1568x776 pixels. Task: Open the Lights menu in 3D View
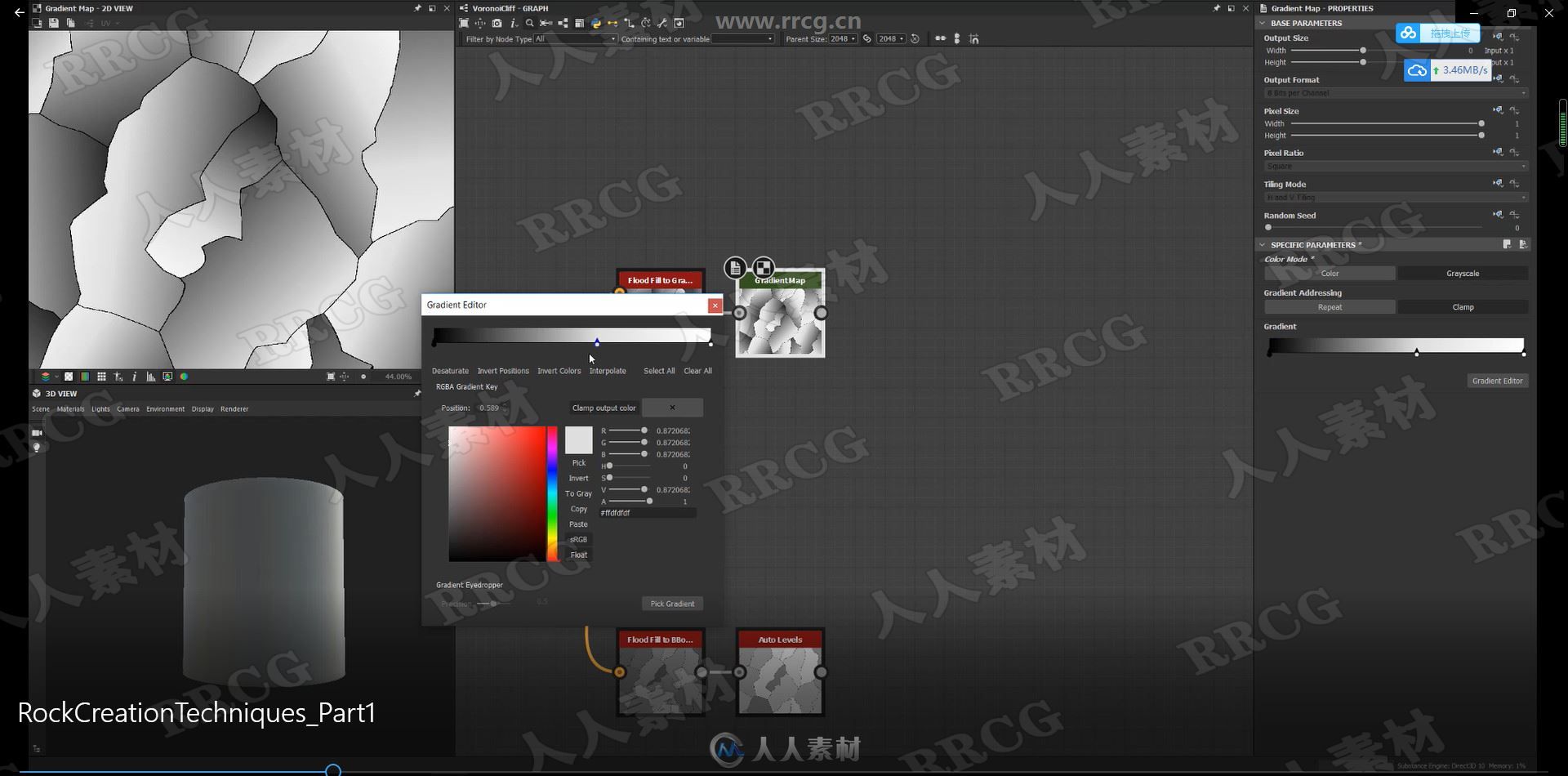(x=100, y=409)
